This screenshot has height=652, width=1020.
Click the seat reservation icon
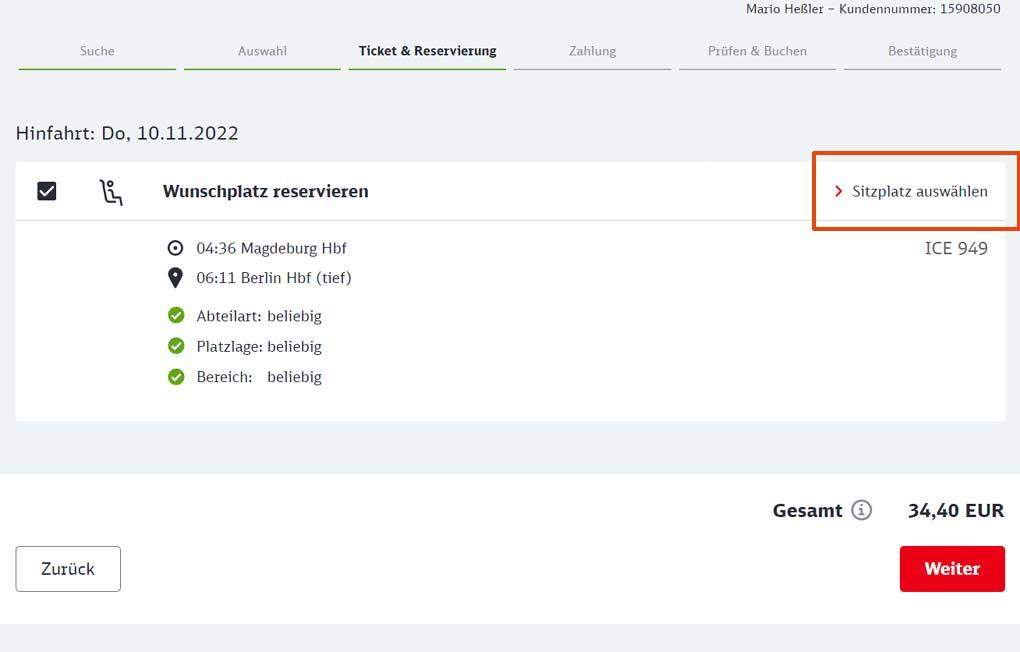pyautogui.click(x=111, y=192)
